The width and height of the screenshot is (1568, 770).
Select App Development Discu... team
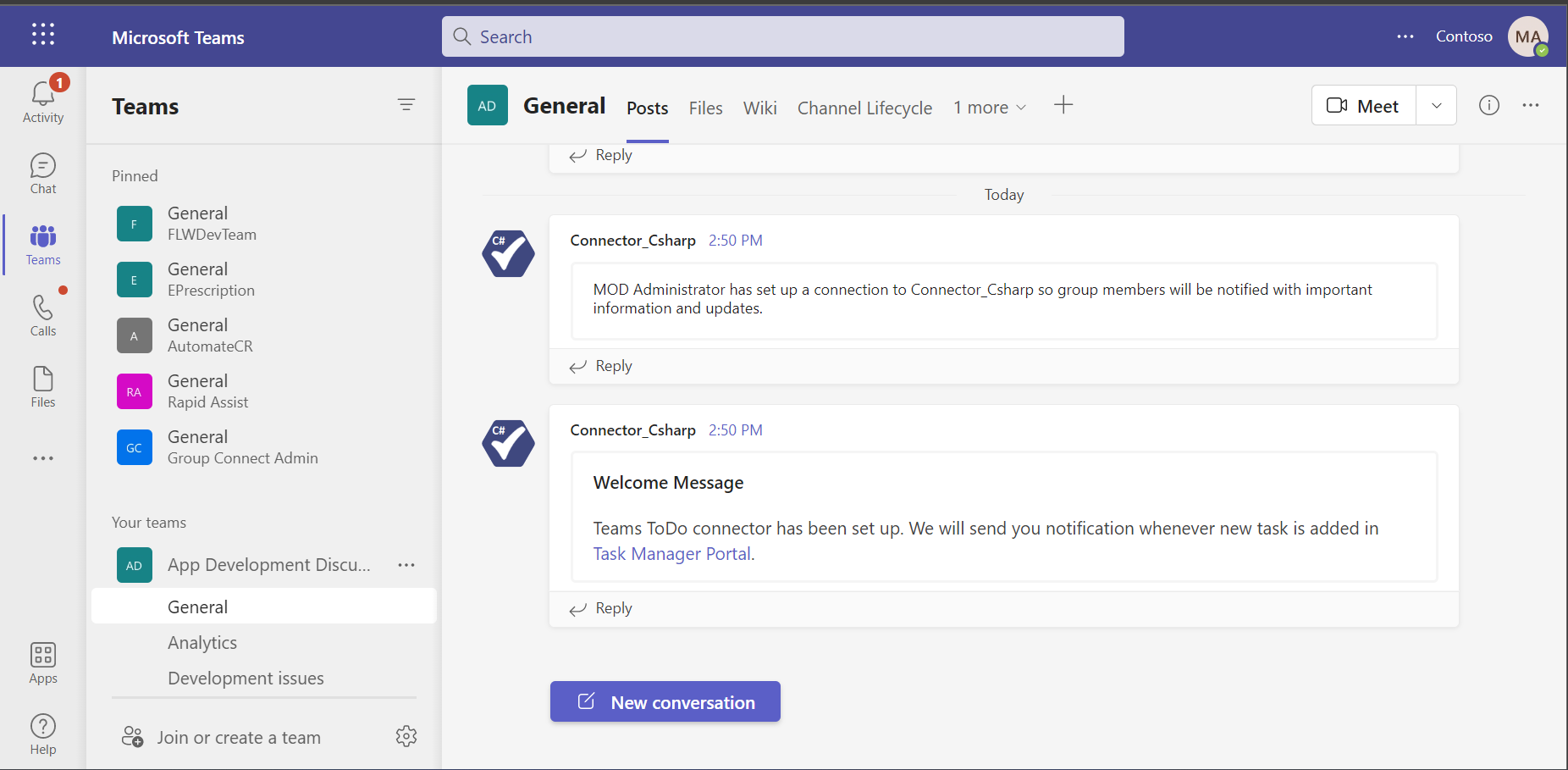pos(269,565)
